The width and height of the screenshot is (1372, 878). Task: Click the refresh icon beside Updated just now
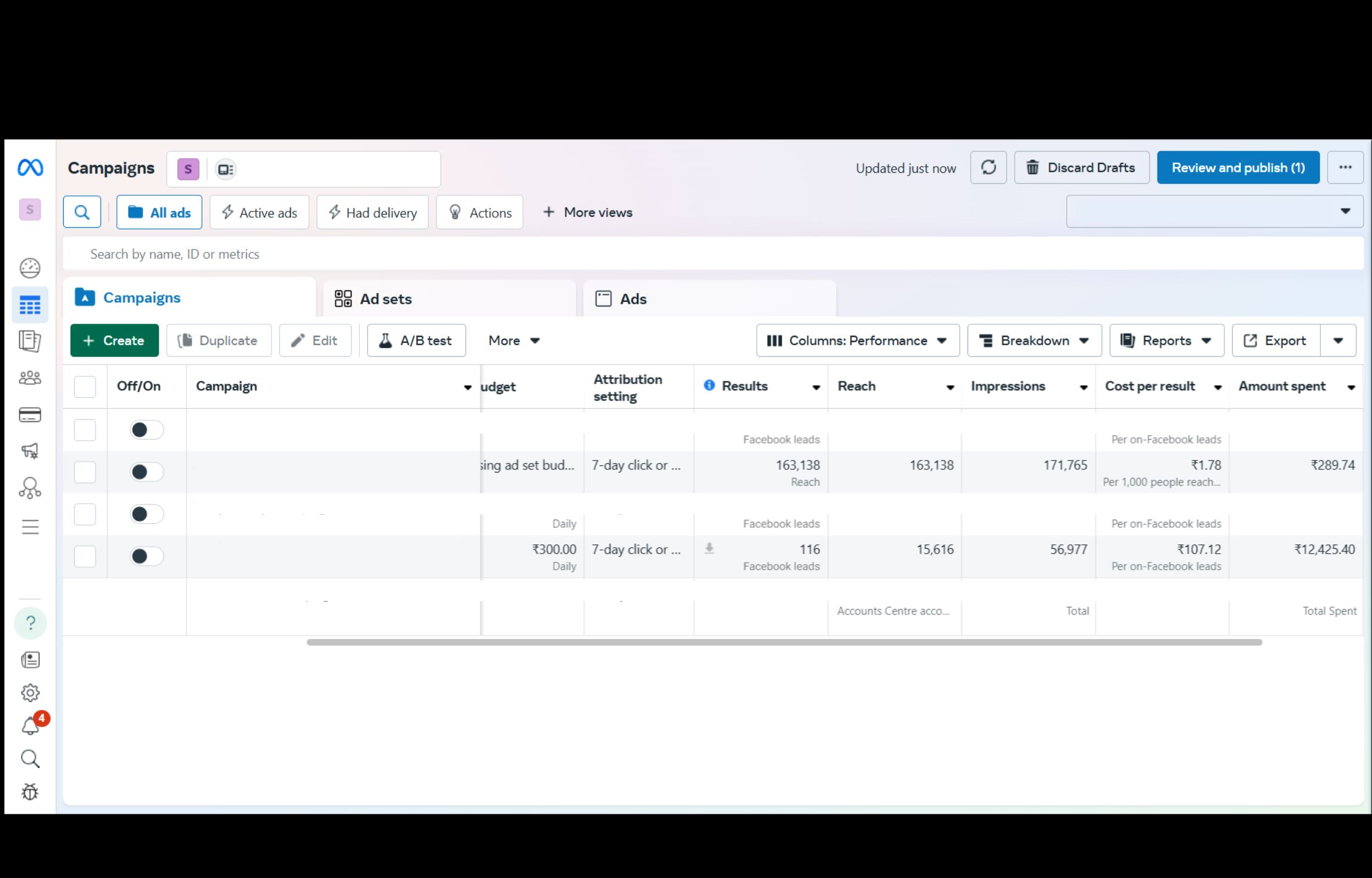tap(988, 167)
